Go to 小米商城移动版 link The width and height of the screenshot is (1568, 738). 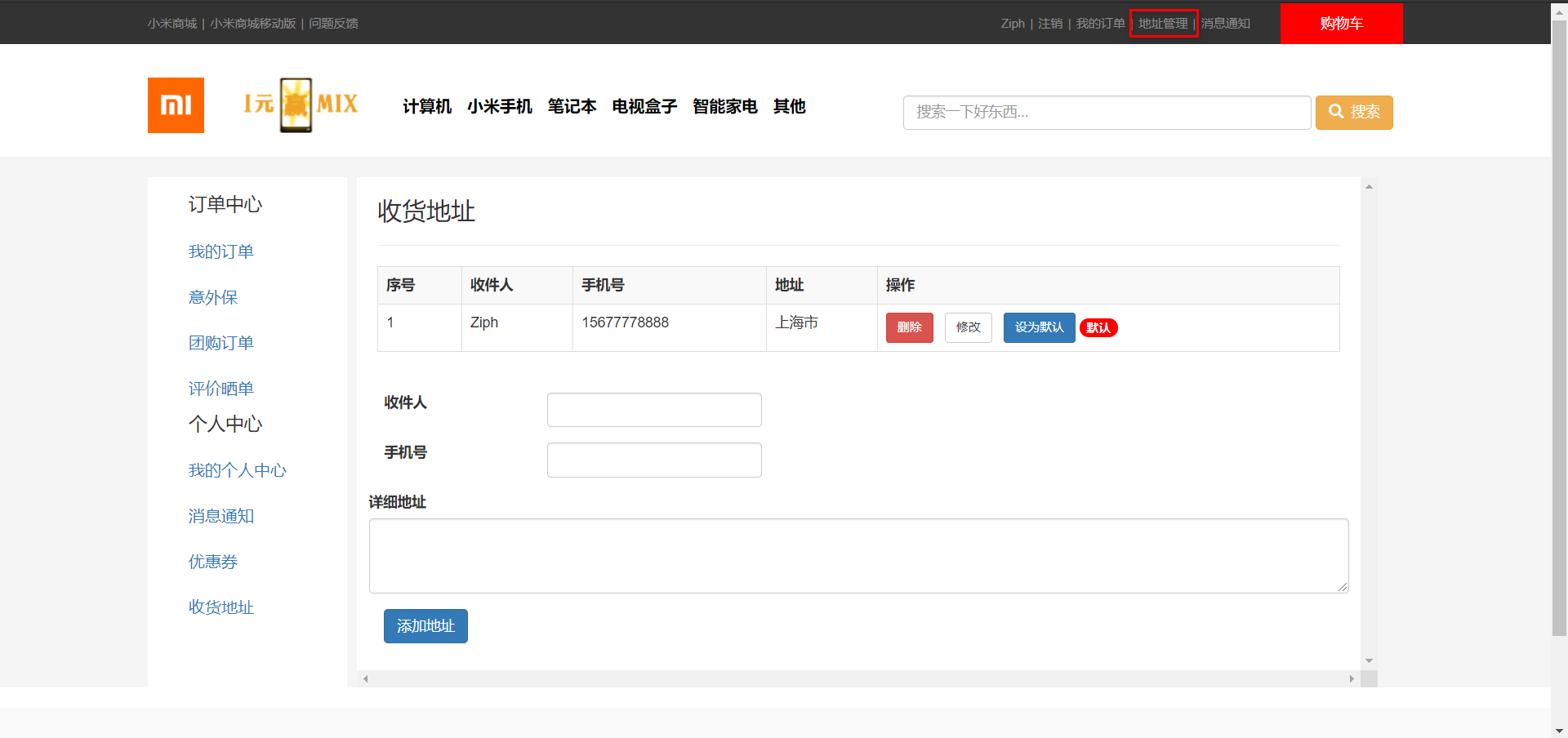(252, 24)
